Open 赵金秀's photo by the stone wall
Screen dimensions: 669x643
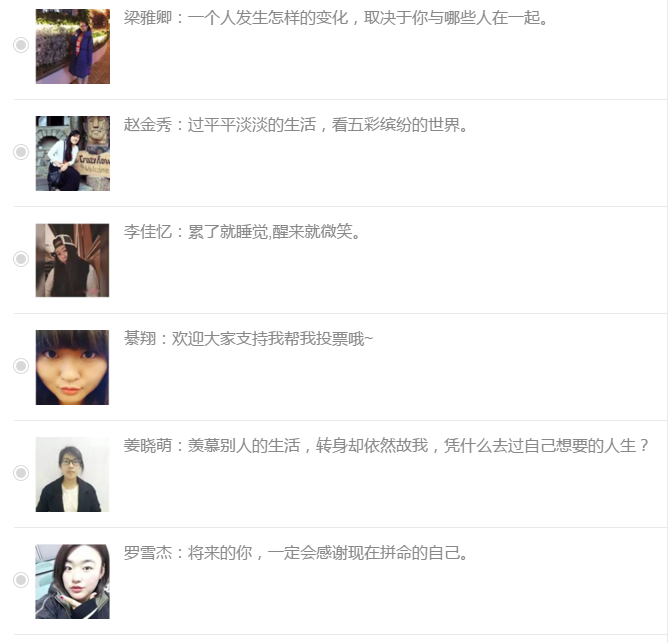click(x=73, y=154)
